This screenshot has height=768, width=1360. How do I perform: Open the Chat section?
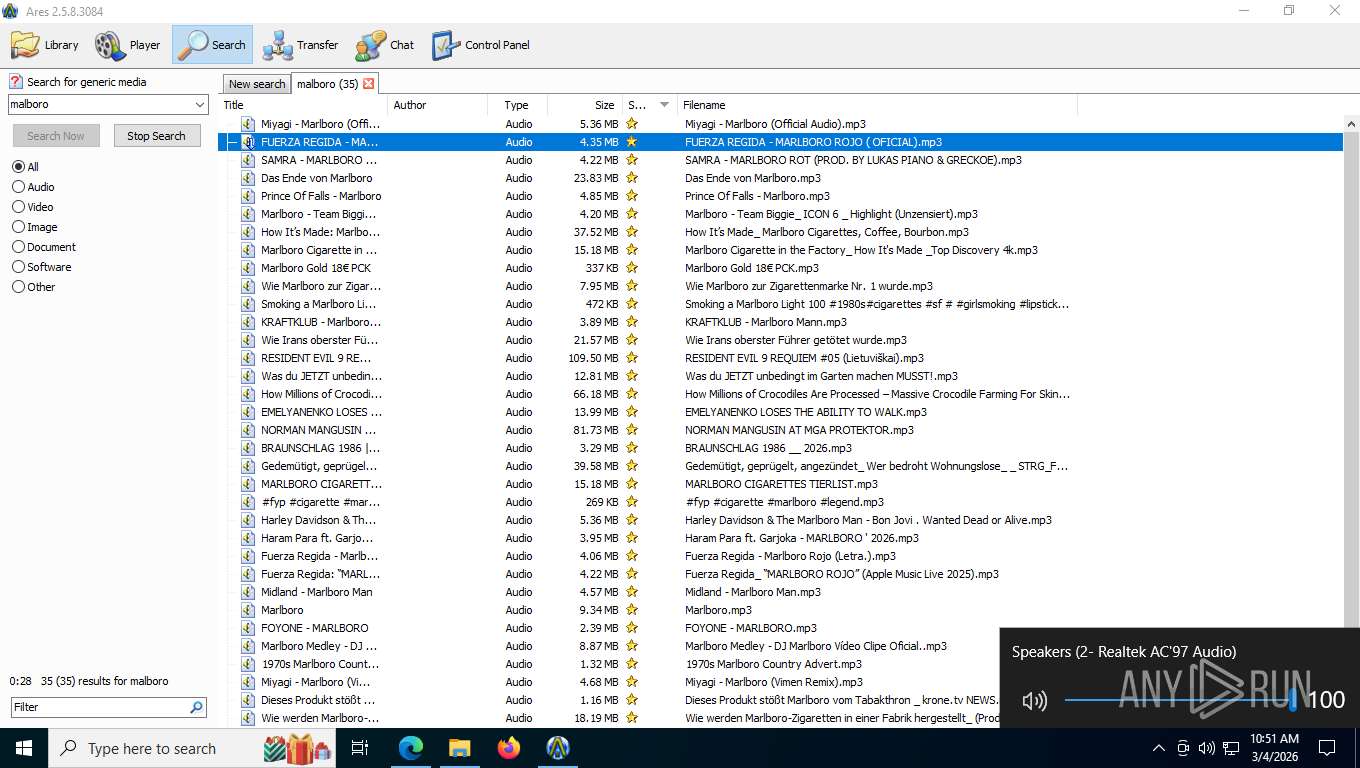pos(385,45)
